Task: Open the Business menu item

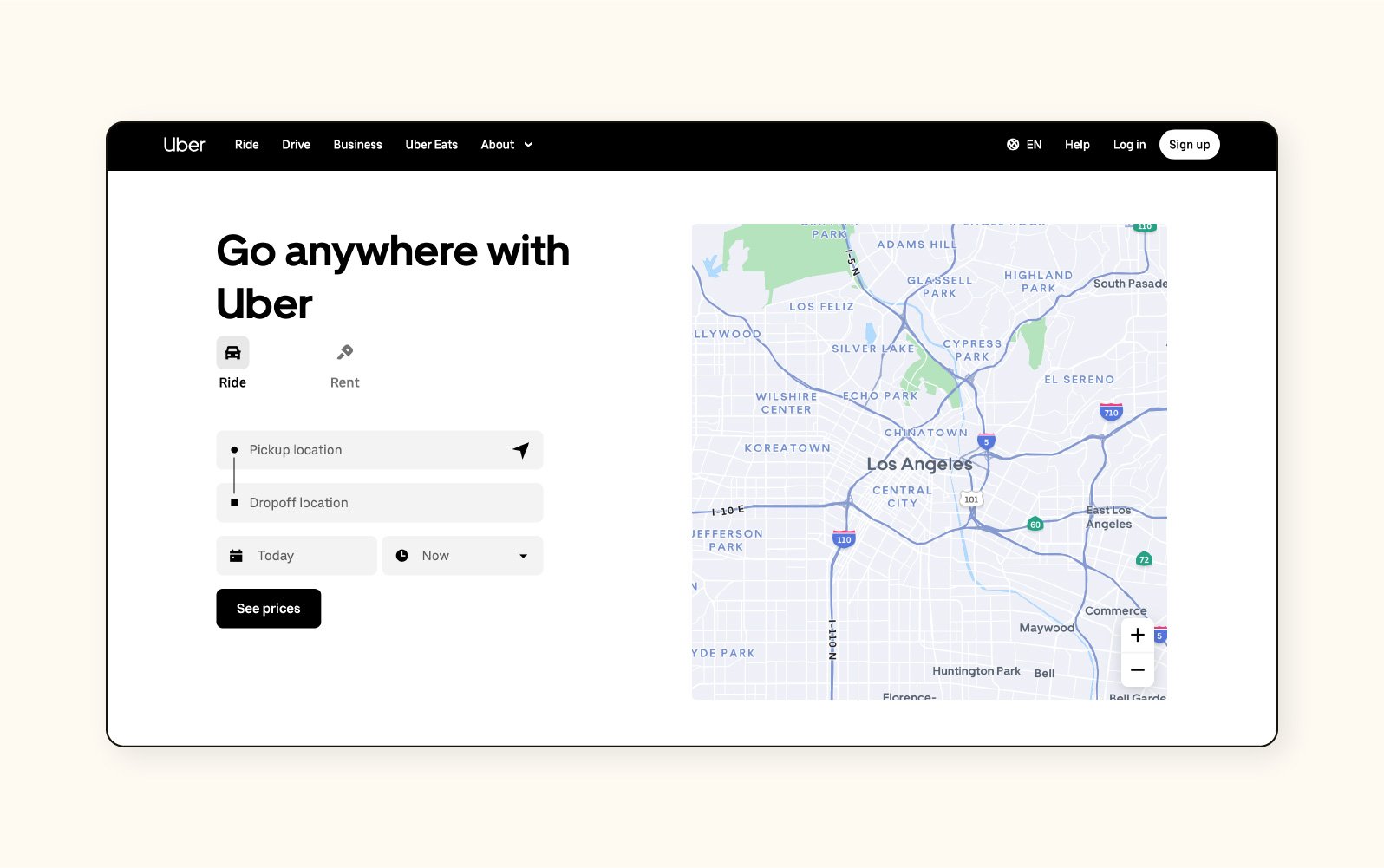Action: 357,145
